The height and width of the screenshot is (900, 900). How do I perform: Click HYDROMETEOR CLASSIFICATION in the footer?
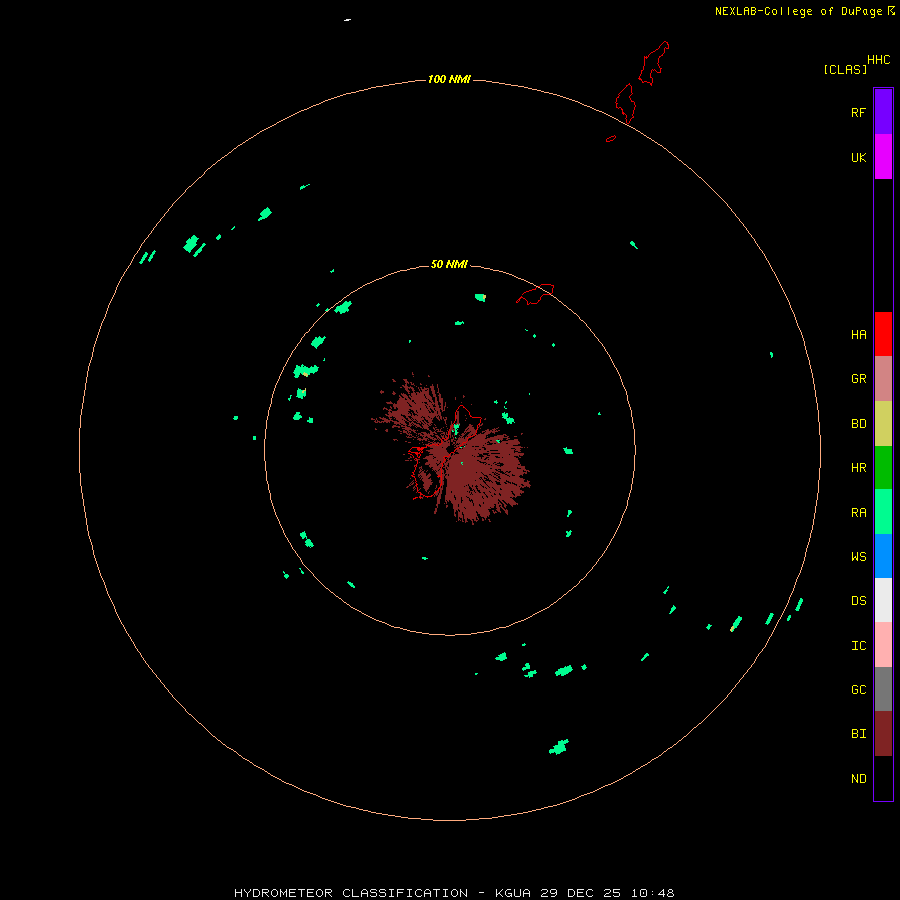coord(351,893)
